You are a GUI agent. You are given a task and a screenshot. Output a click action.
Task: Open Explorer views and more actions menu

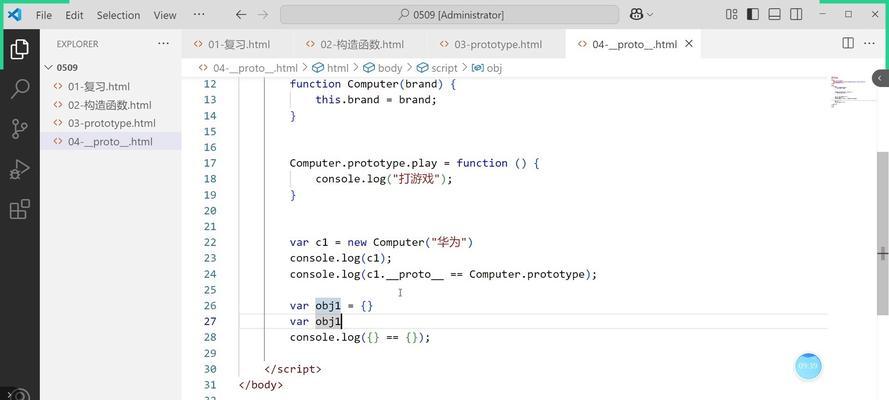(x=163, y=44)
